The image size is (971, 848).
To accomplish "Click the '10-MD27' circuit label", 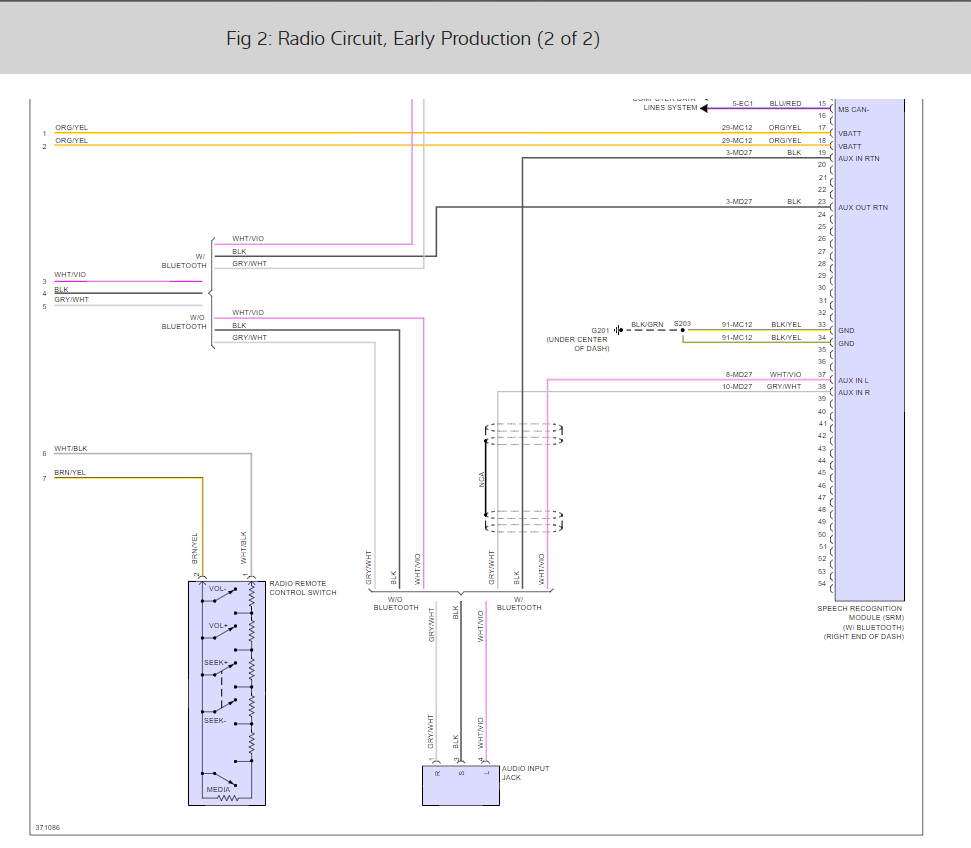I will (x=737, y=387).
